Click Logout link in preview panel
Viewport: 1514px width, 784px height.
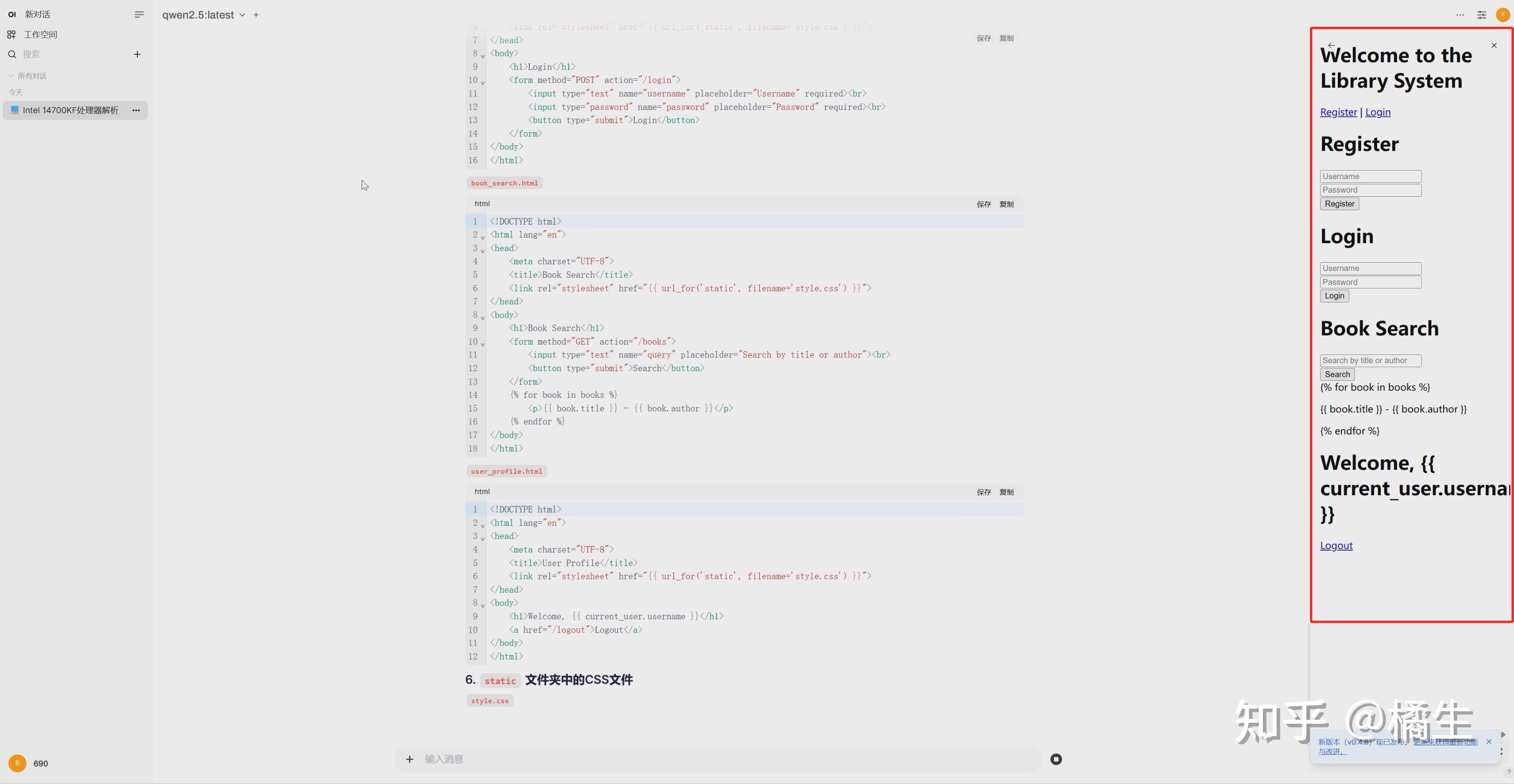click(x=1335, y=545)
